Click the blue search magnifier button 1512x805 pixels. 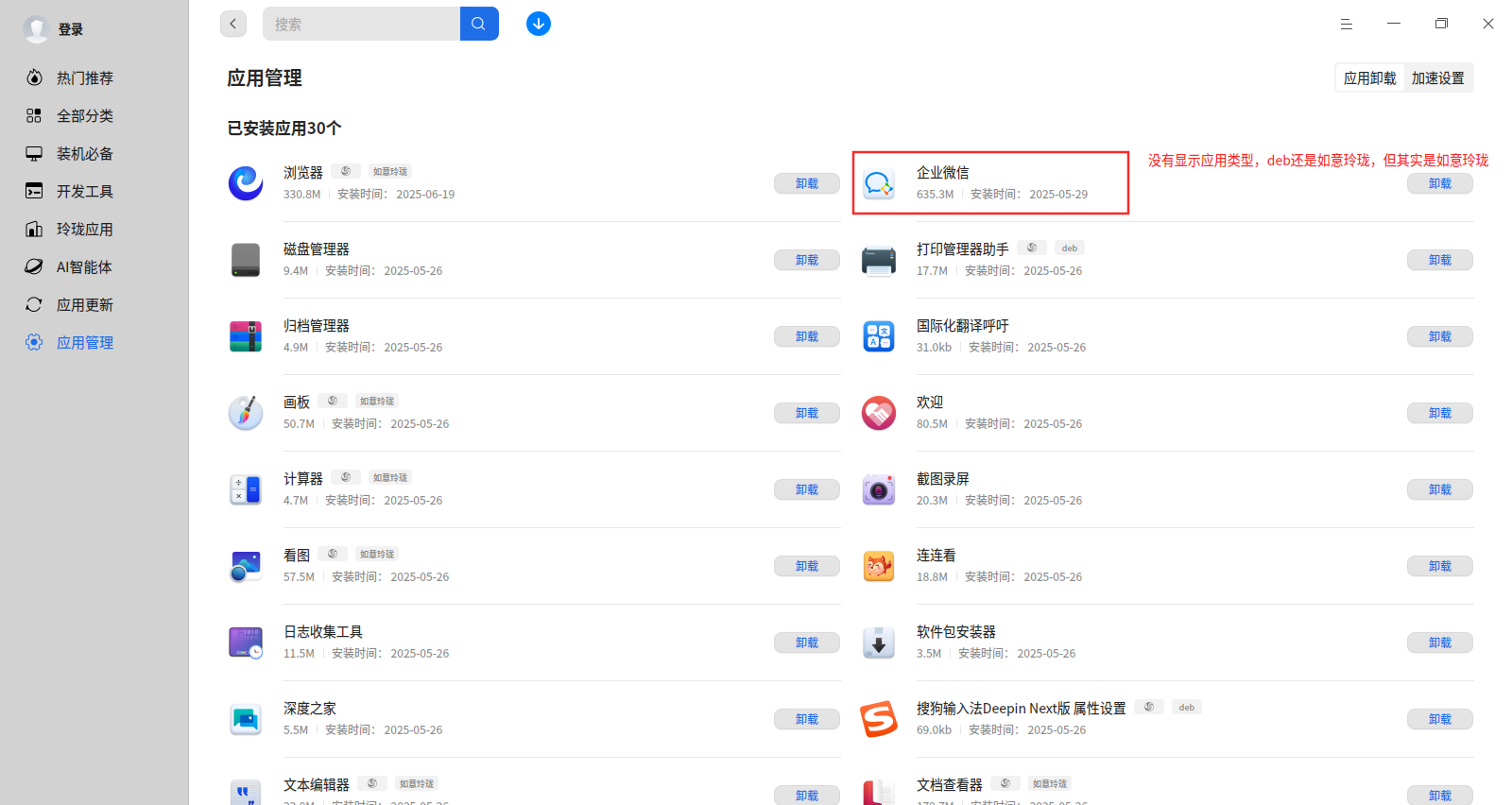[x=479, y=24]
